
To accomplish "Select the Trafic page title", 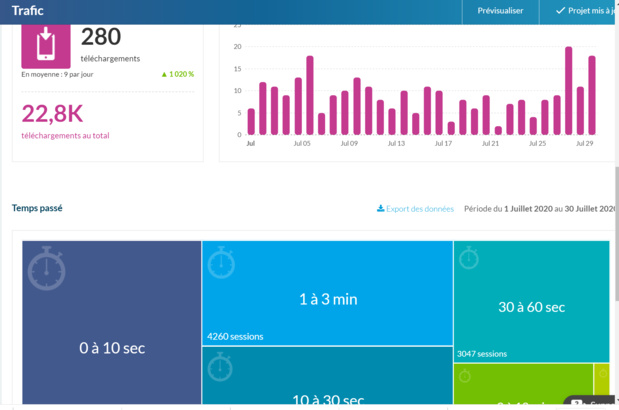I will (x=32, y=11).
